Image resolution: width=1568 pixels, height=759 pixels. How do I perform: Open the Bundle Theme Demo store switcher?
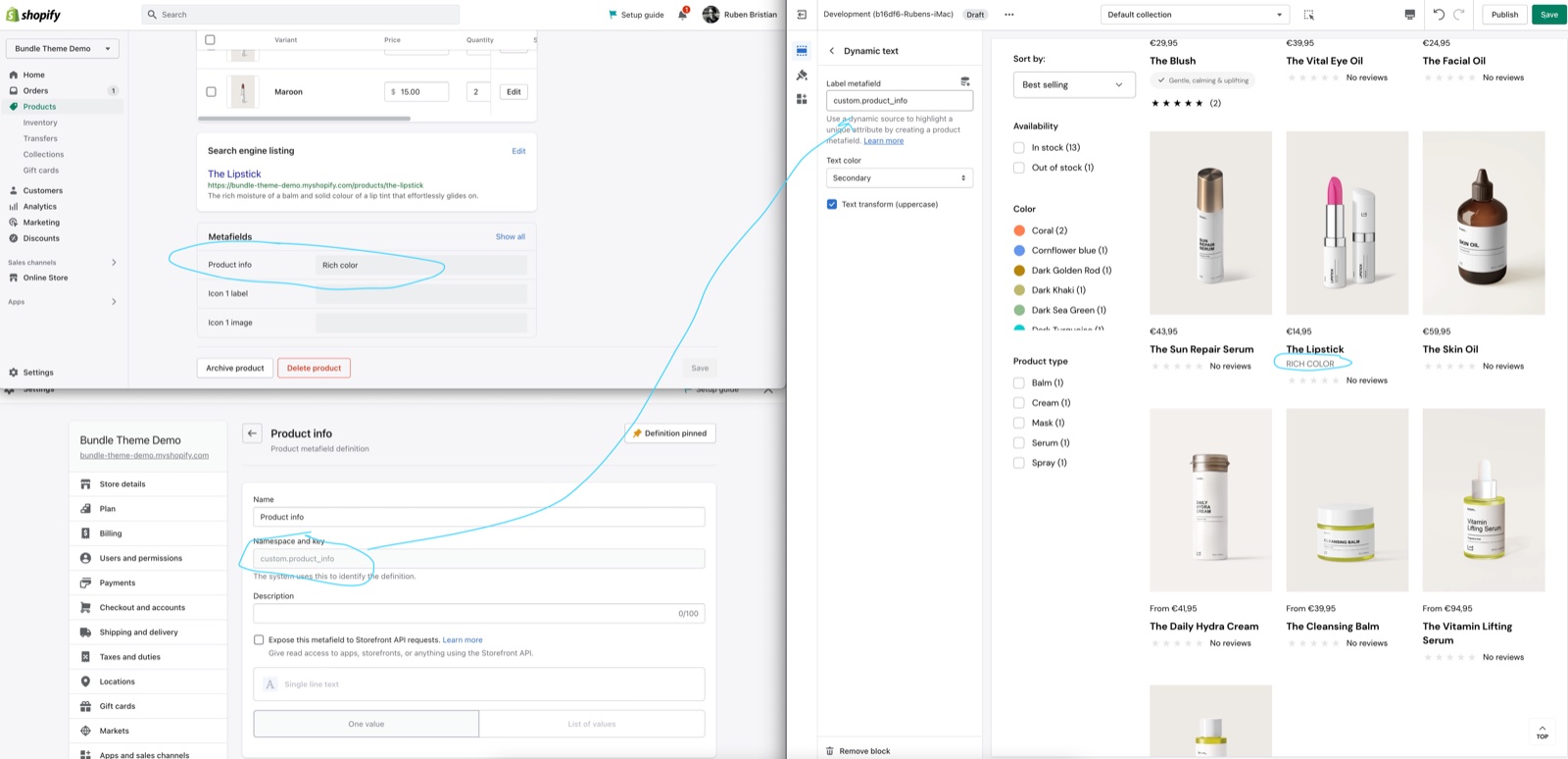[x=63, y=48]
